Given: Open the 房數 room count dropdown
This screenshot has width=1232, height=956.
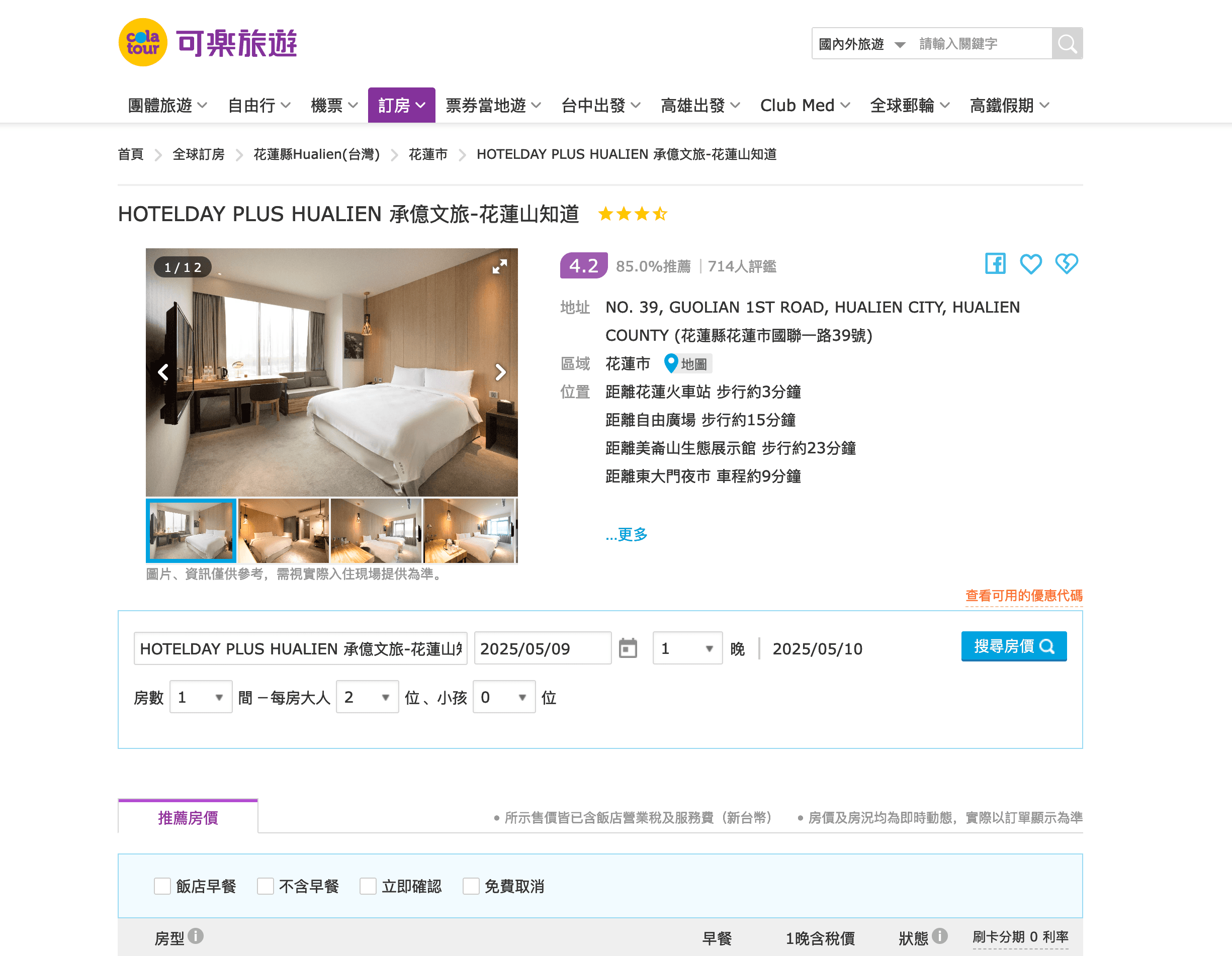Looking at the screenshot, I should (x=201, y=697).
